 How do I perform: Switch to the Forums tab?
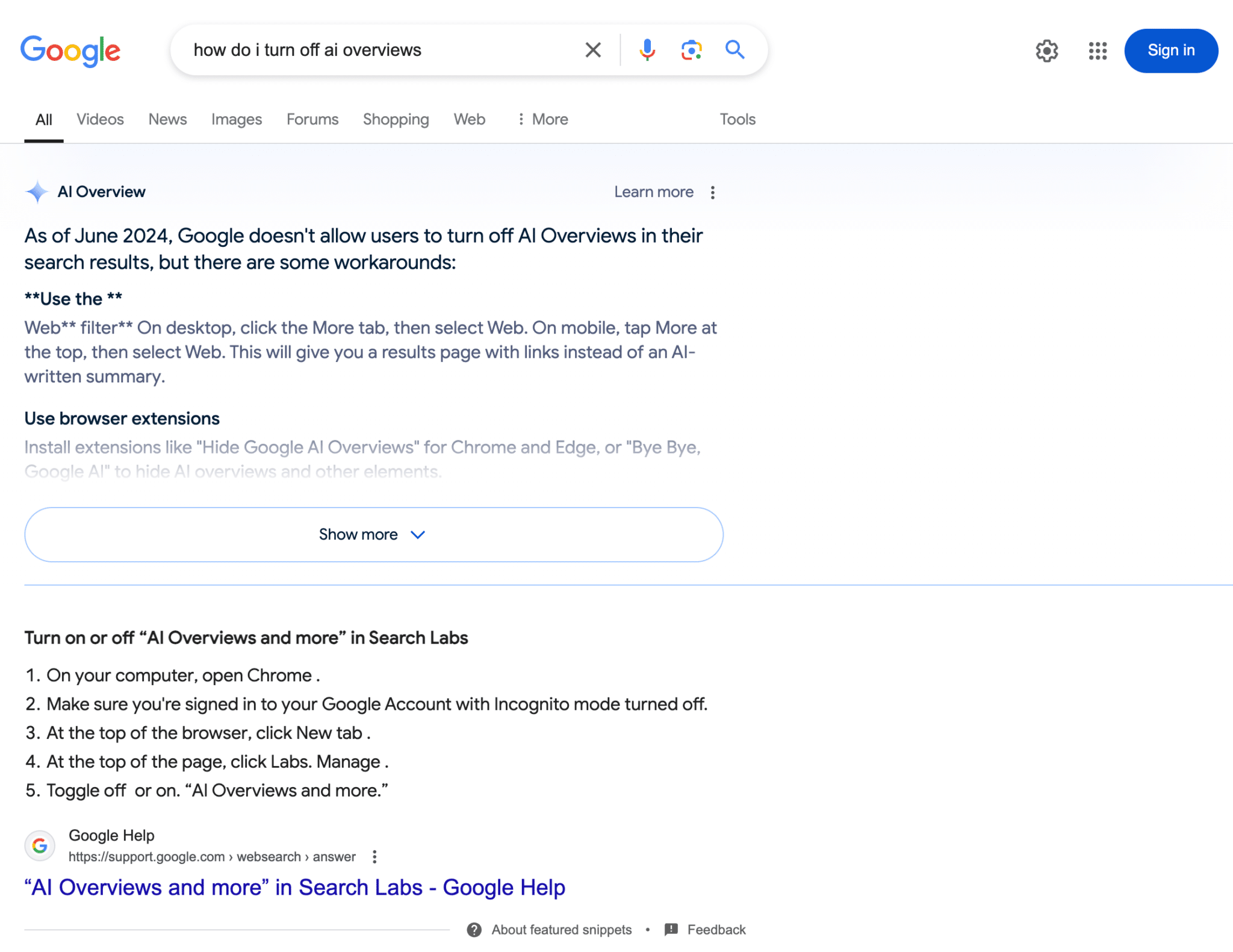[312, 119]
